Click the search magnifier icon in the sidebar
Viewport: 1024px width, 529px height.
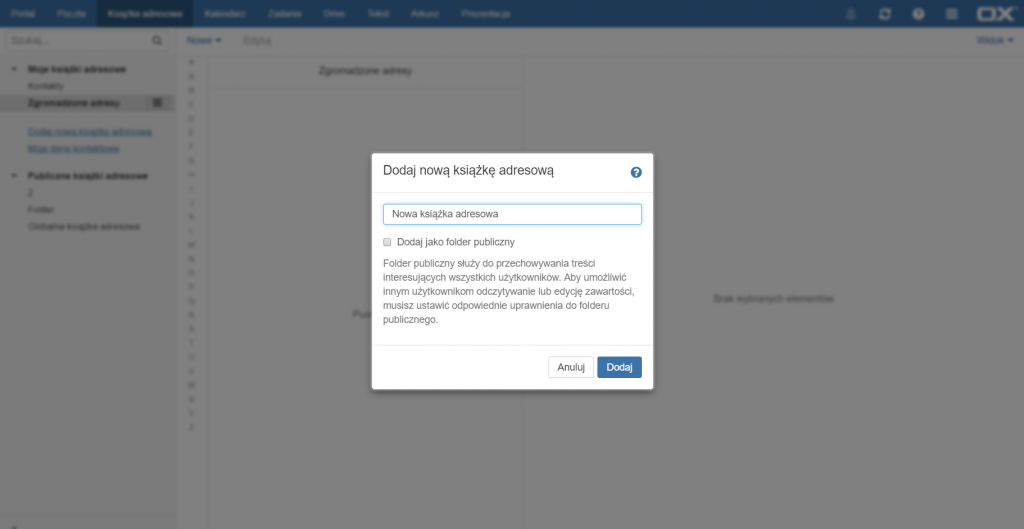tap(156, 41)
